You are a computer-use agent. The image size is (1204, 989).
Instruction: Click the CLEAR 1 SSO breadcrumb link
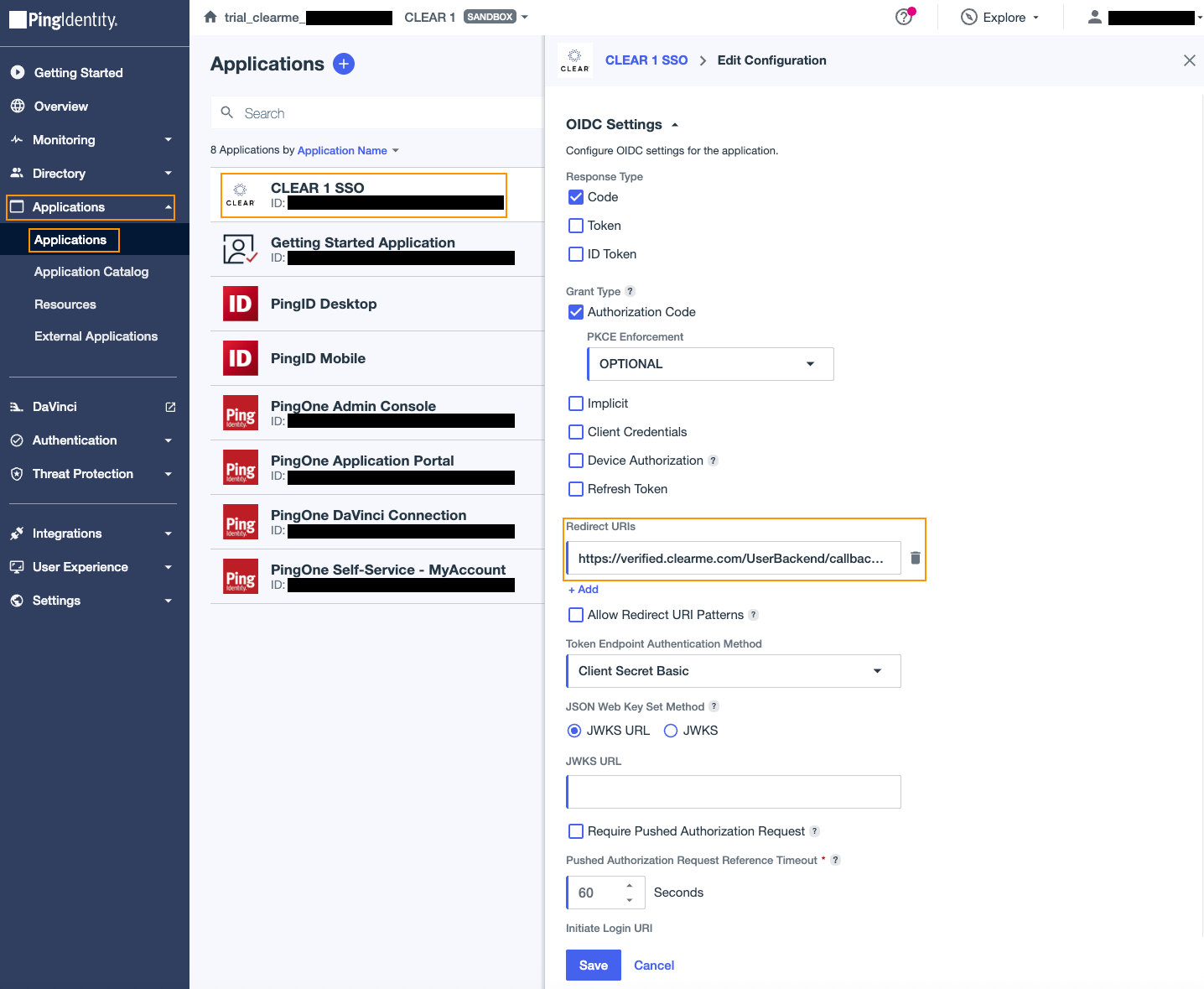click(x=646, y=60)
